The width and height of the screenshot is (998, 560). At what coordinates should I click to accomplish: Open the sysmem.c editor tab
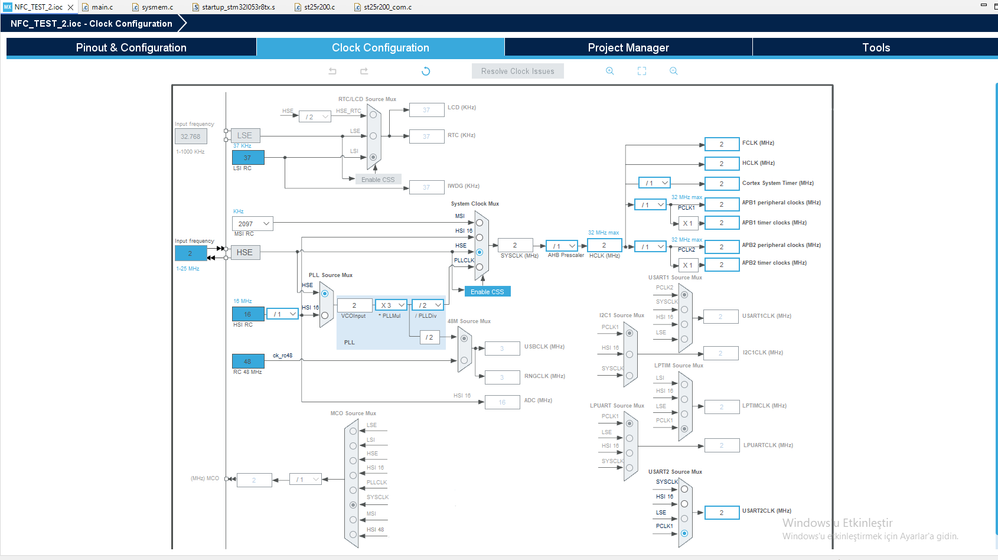(153, 7)
